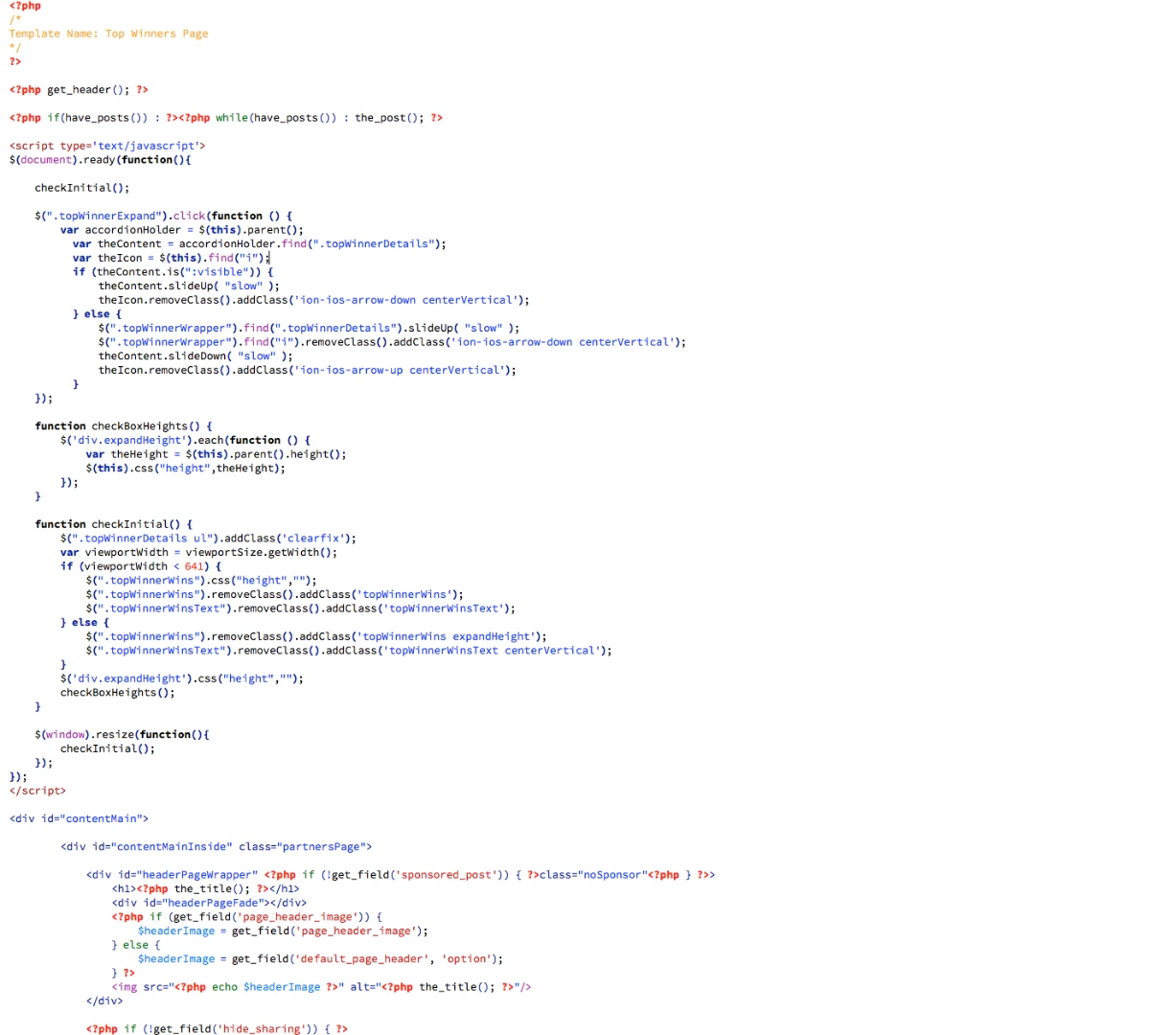Click the get_header() PHP line
The height and width of the screenshot is (1035, 1176).
point(79,90)
